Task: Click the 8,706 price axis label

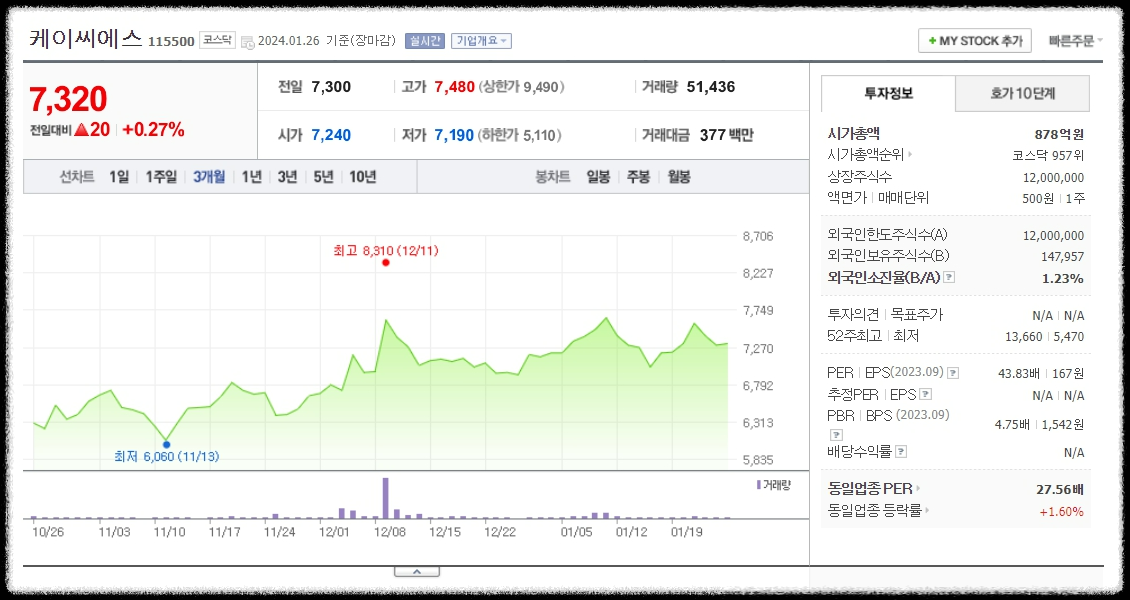Action: pos(758,236)
